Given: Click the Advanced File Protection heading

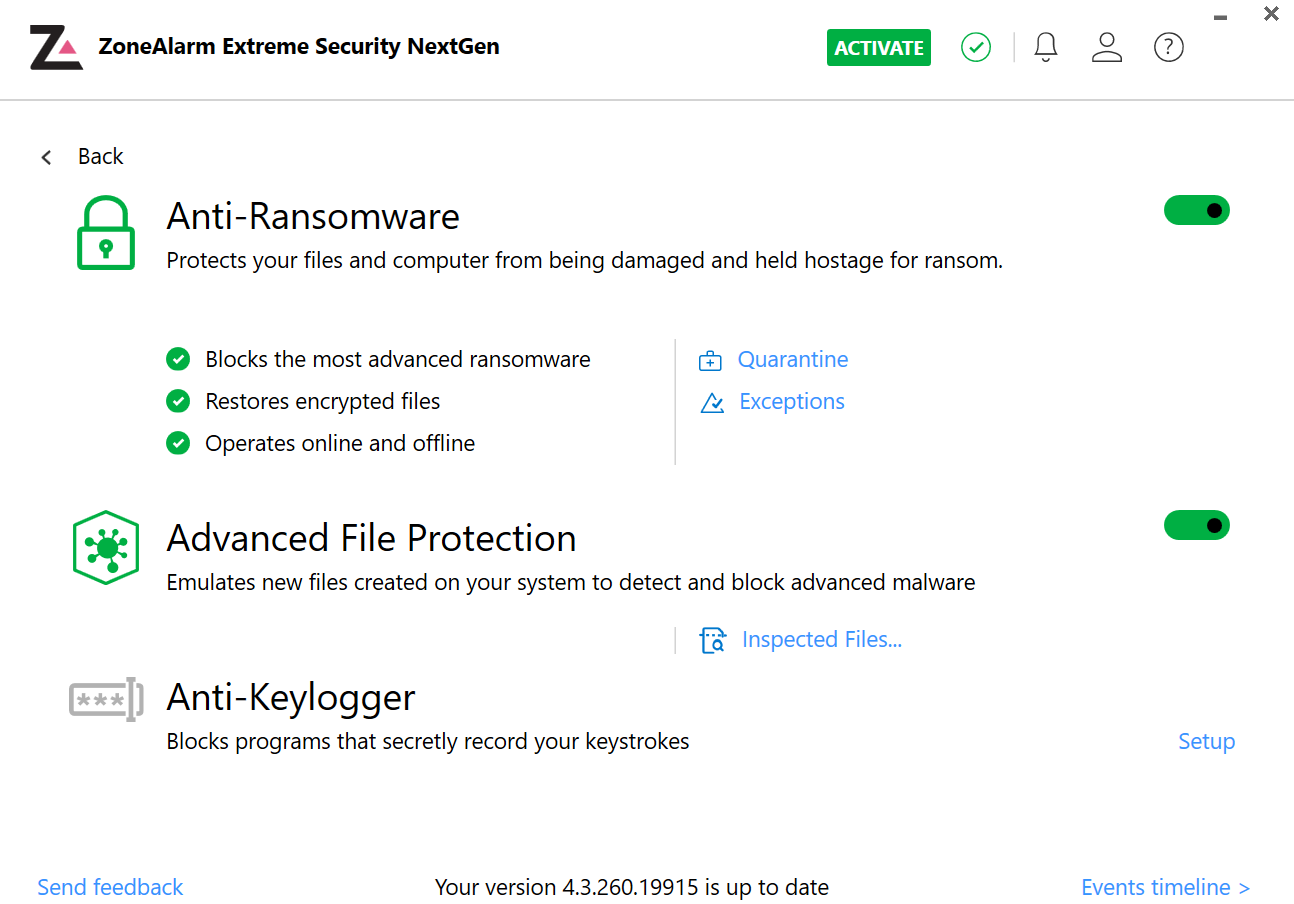Looking at the screenshot, I should (x=371, y=538).
